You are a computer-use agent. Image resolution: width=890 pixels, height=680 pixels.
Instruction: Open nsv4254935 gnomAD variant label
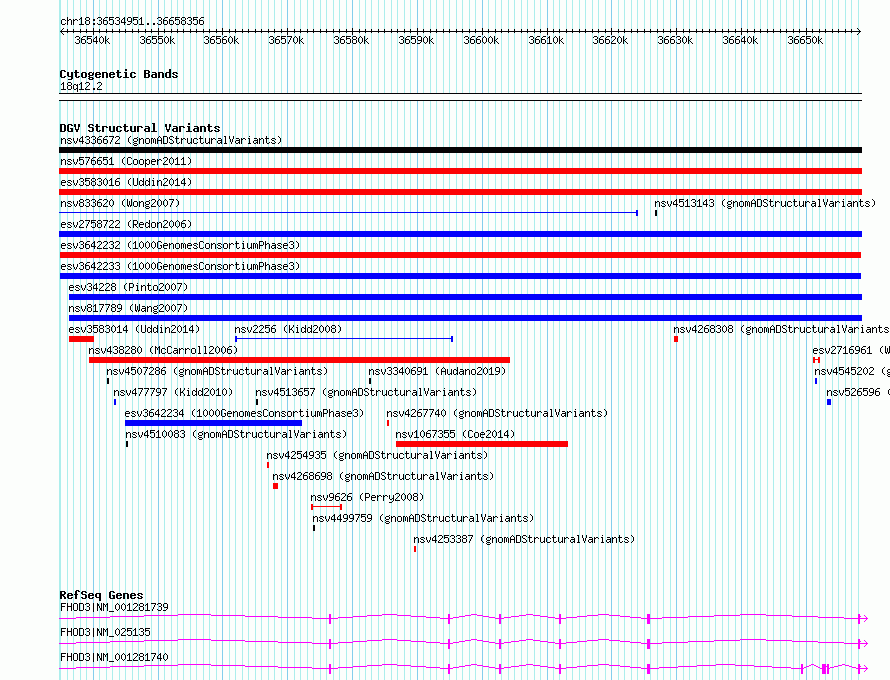click(377, 455)
